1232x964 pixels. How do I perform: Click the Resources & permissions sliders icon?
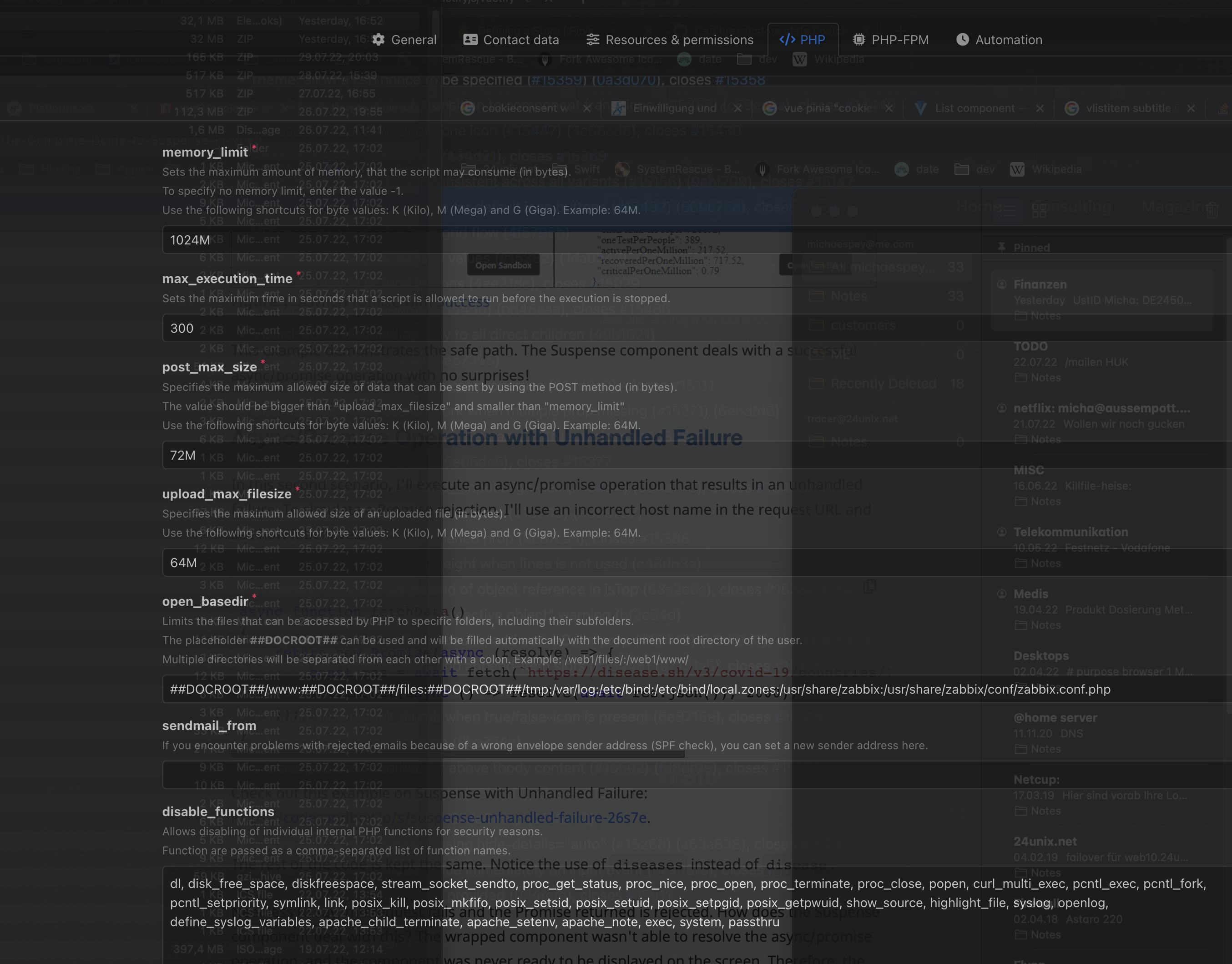592,40
